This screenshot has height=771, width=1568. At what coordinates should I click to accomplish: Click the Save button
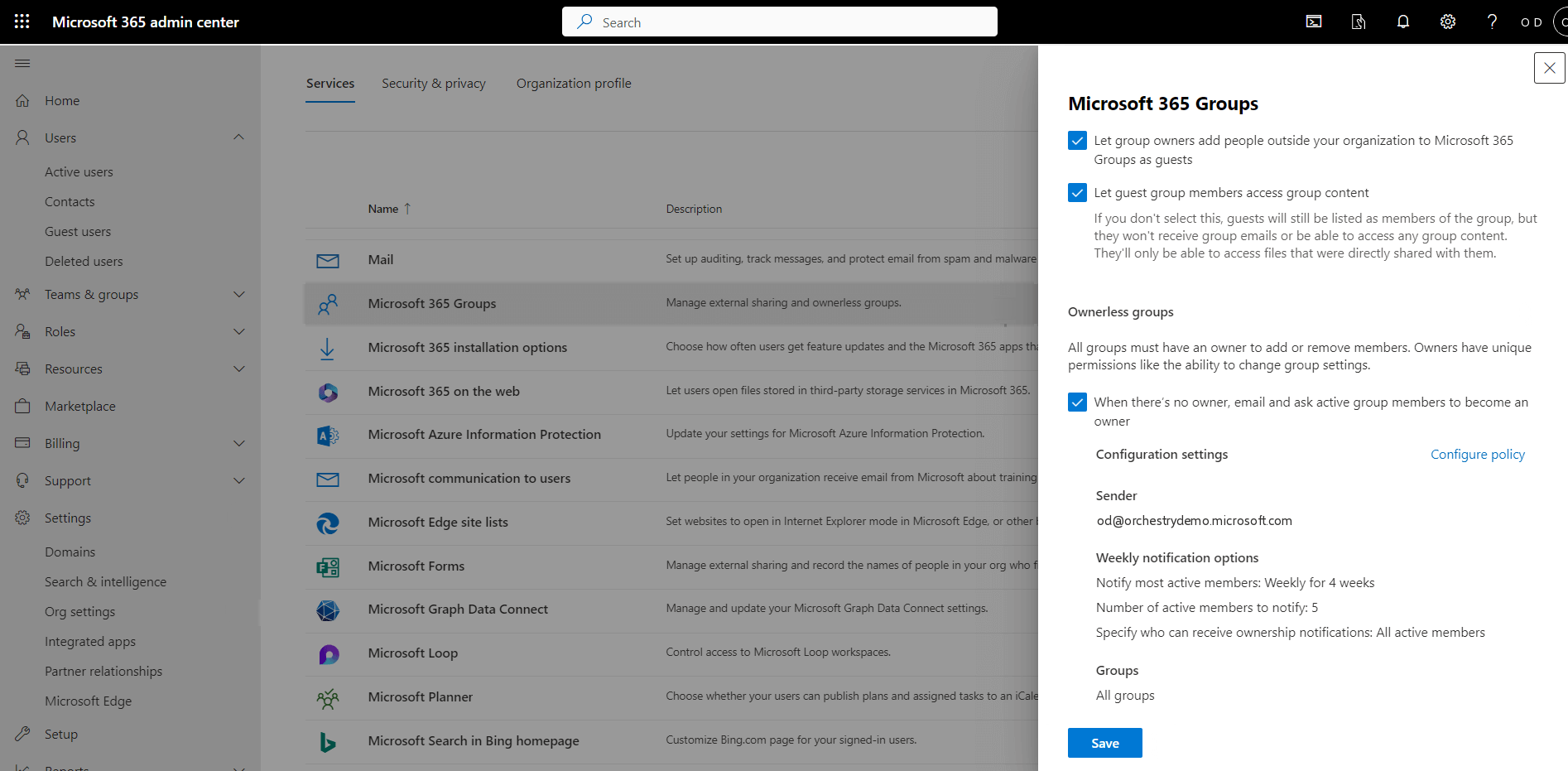pos(1105,743)
